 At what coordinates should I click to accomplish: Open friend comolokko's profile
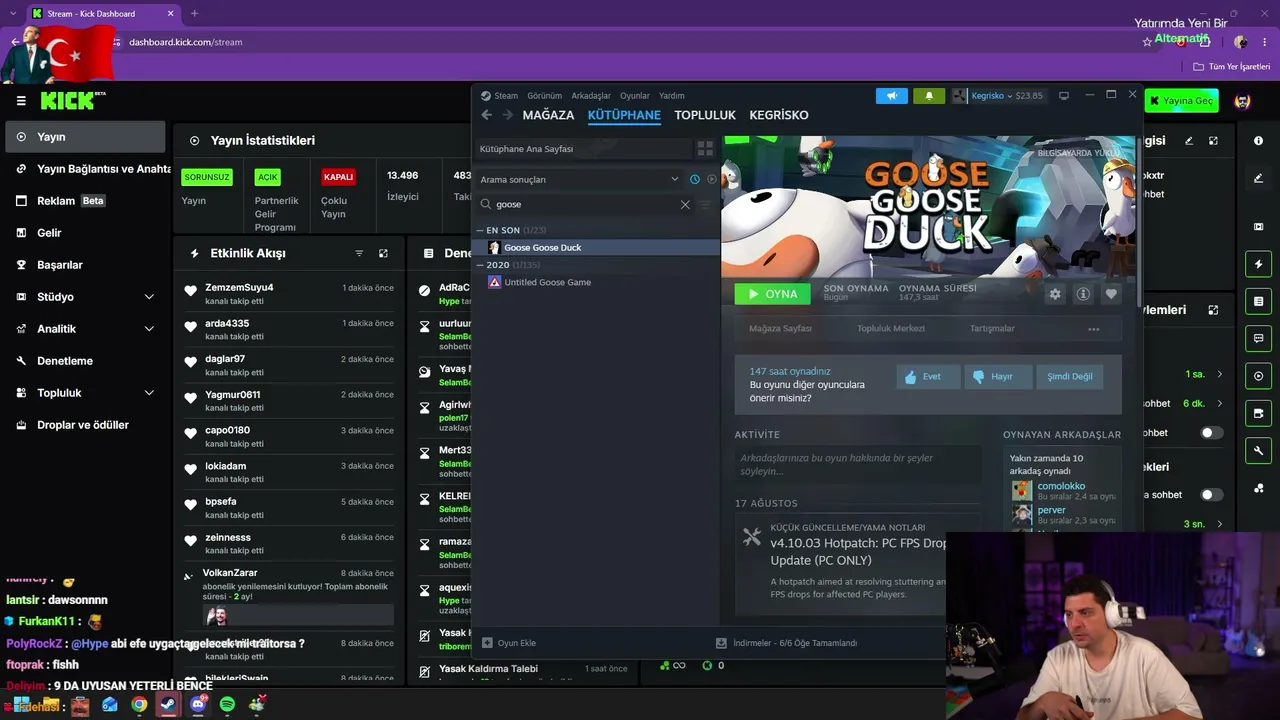point(1061,486)
